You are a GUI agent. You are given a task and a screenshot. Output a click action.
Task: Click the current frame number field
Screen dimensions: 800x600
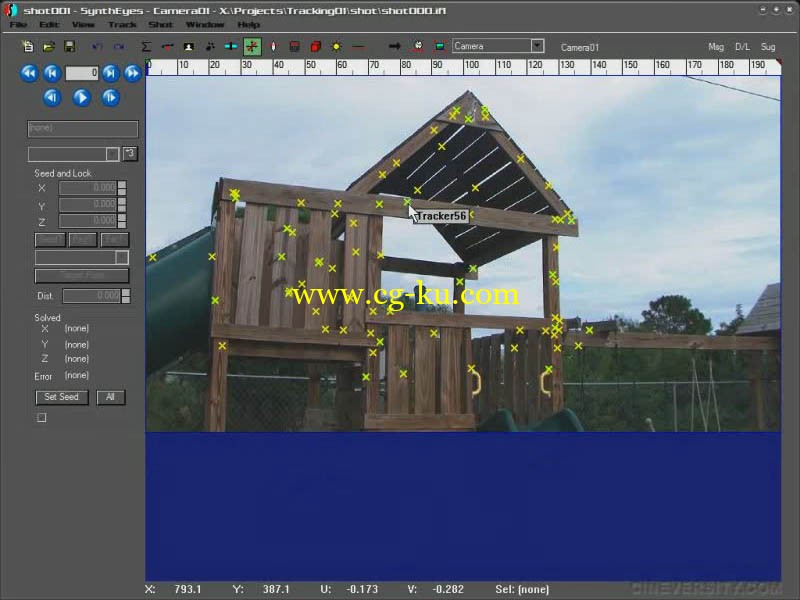(x=82, y=73)
